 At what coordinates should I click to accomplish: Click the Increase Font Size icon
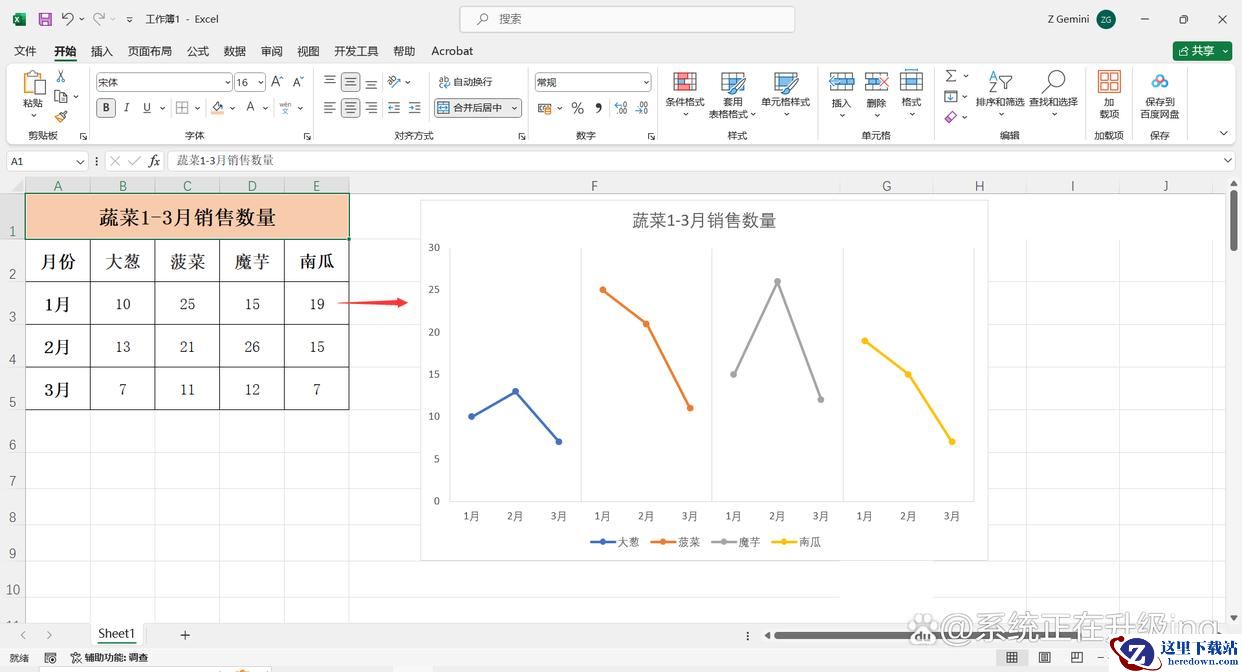(277, 82)
